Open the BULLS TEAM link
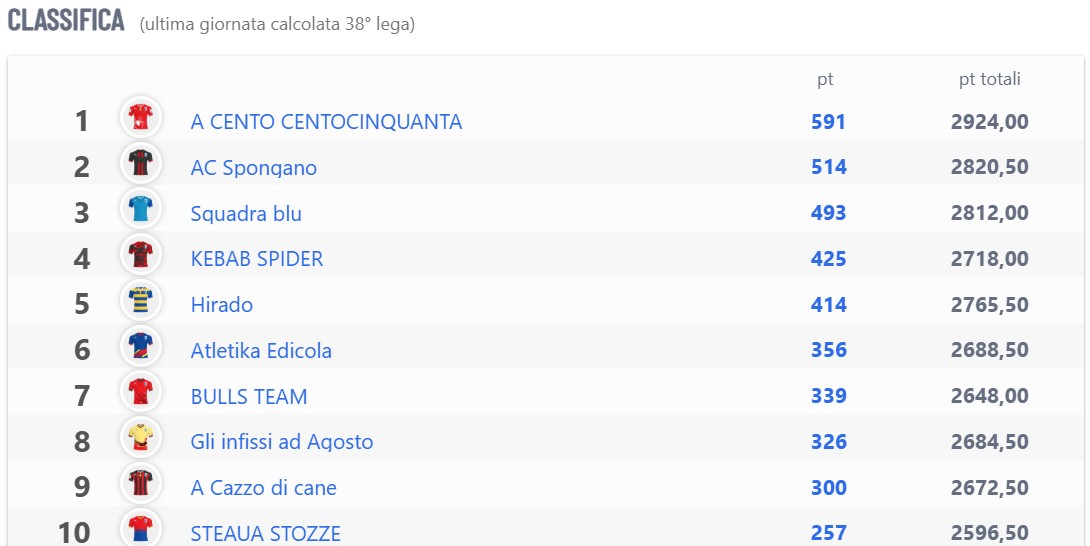This screenshot has height=546, width=1090. [x=249, y=396]
